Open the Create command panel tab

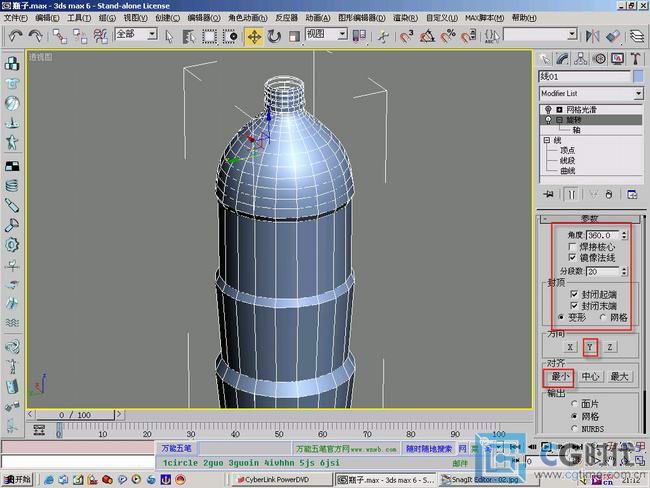tap(545, 59)
